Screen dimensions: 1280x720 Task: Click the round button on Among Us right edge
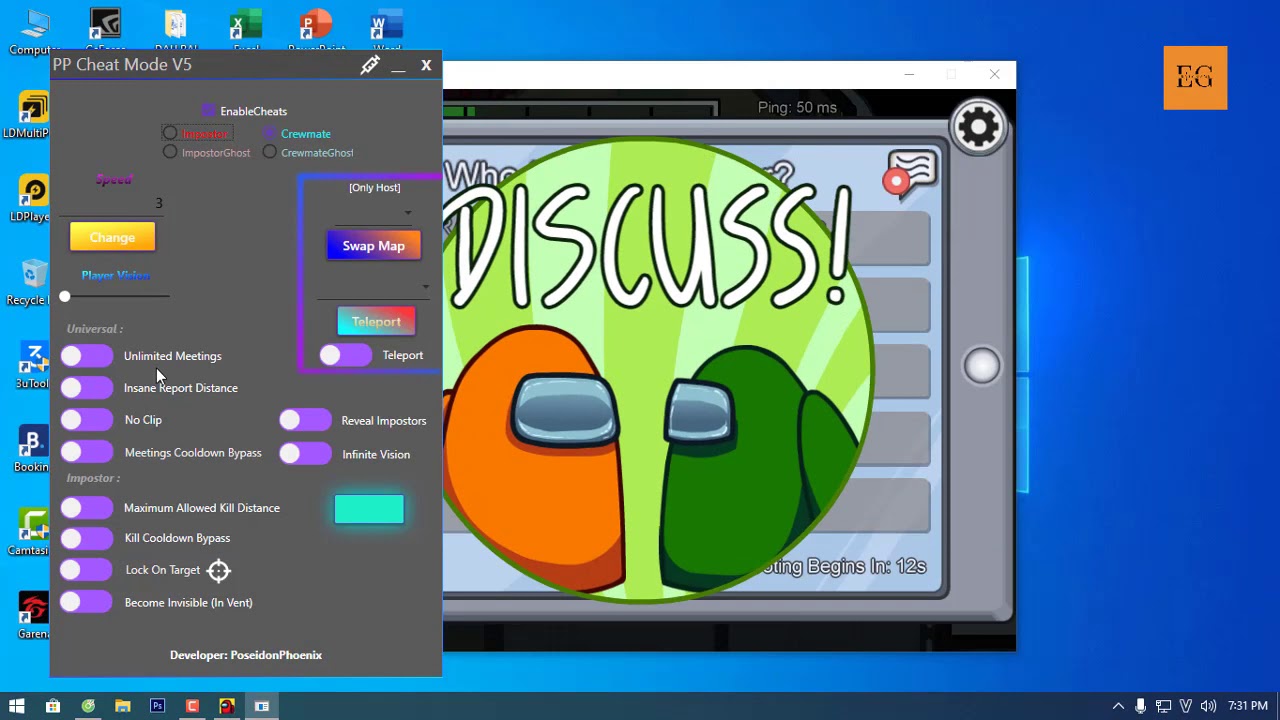tap(982, 366)
